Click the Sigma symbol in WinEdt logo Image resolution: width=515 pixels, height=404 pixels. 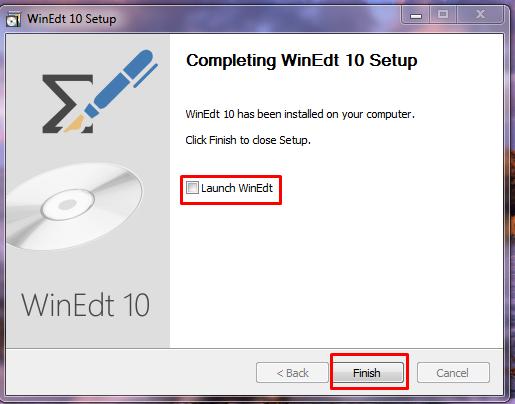point(63,103)
